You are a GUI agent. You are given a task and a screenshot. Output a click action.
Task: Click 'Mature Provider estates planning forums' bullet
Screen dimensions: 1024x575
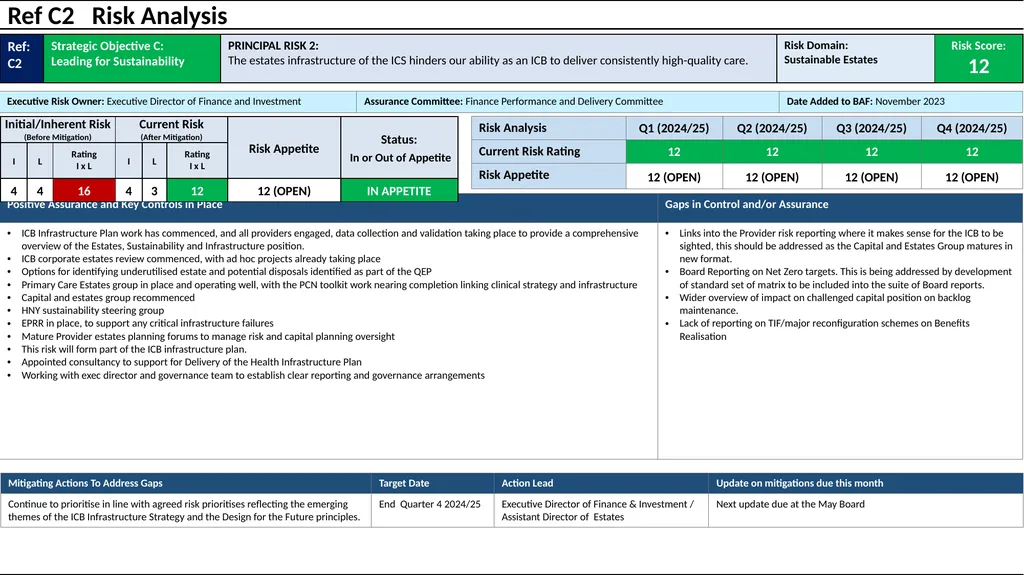point(208,337)
